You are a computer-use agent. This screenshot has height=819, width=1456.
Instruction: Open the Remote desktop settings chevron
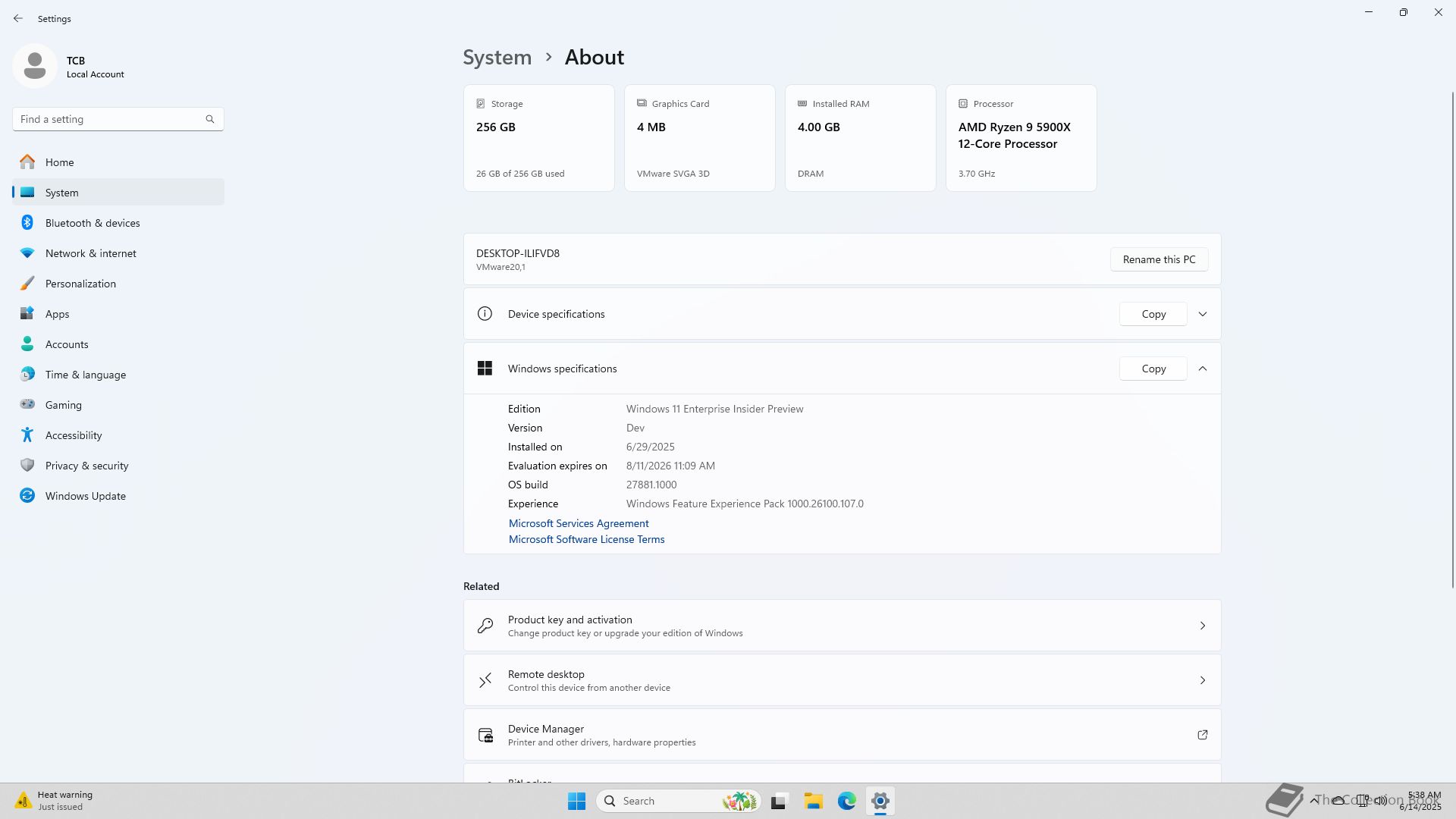(1202, 680)
